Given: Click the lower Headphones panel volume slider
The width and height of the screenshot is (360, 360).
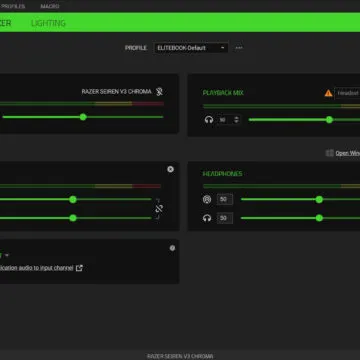Looking at the screenshot, I should [300, 218].
